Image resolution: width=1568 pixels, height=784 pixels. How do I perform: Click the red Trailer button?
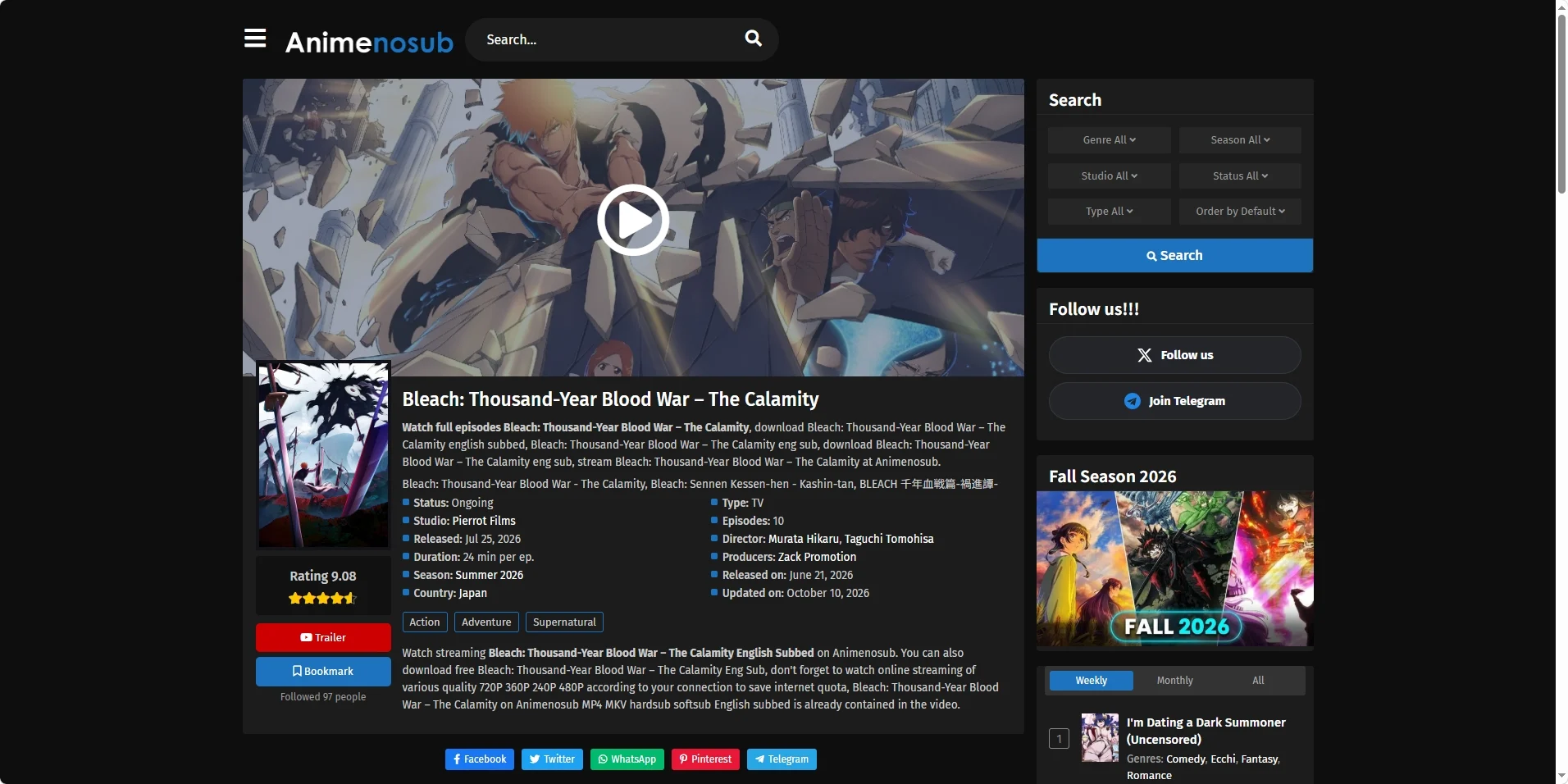[x=323, y=637]
